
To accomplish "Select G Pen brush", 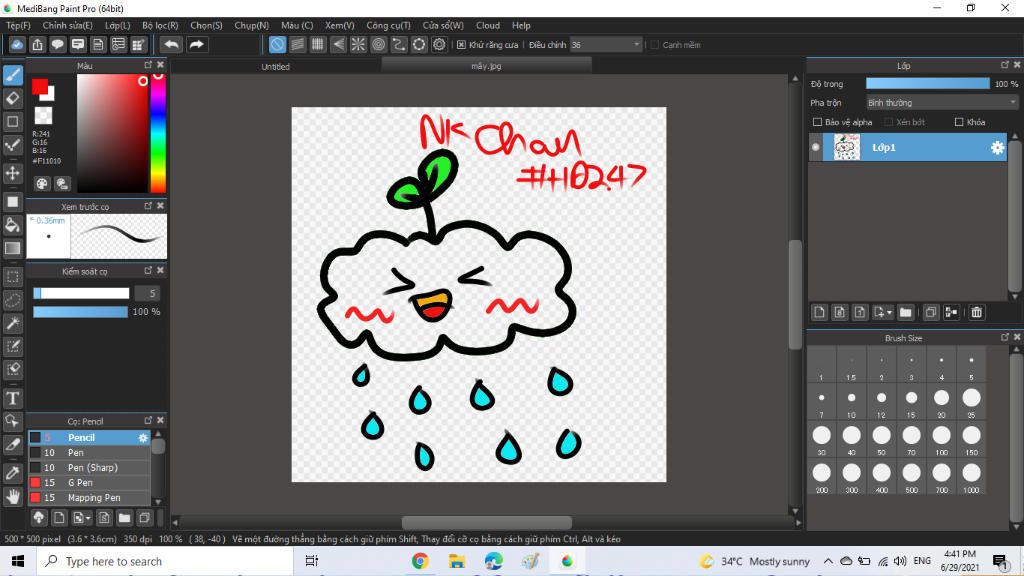I will click(x=89, y=483).
